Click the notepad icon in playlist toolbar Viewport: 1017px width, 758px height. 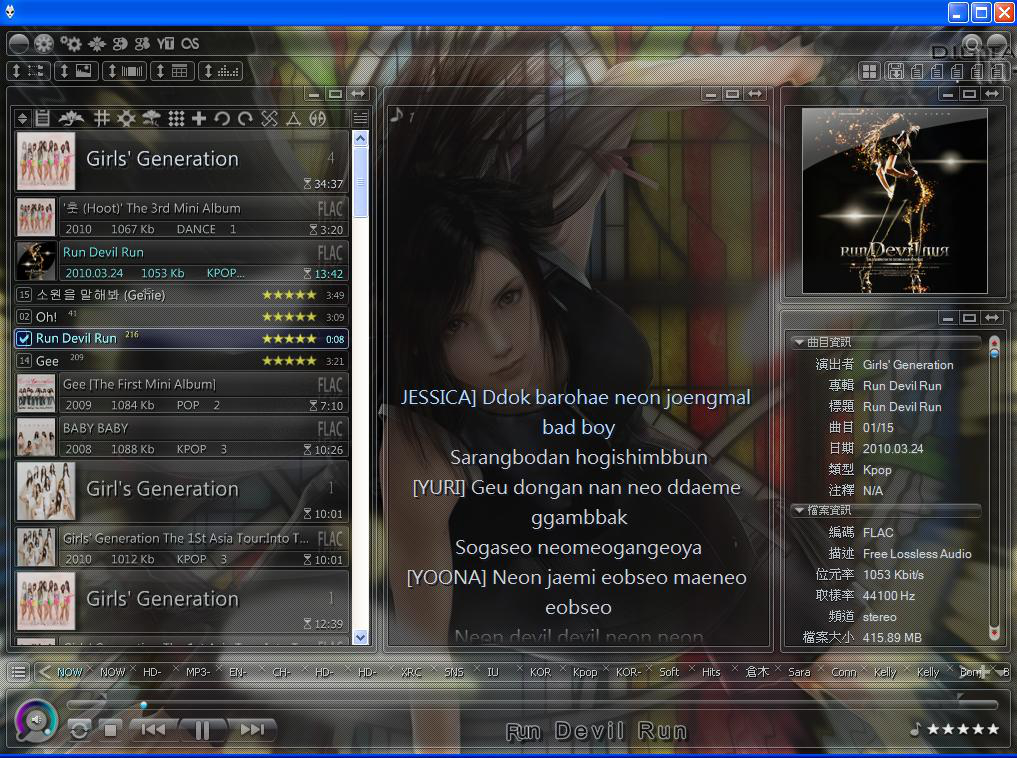coord(43,118)
